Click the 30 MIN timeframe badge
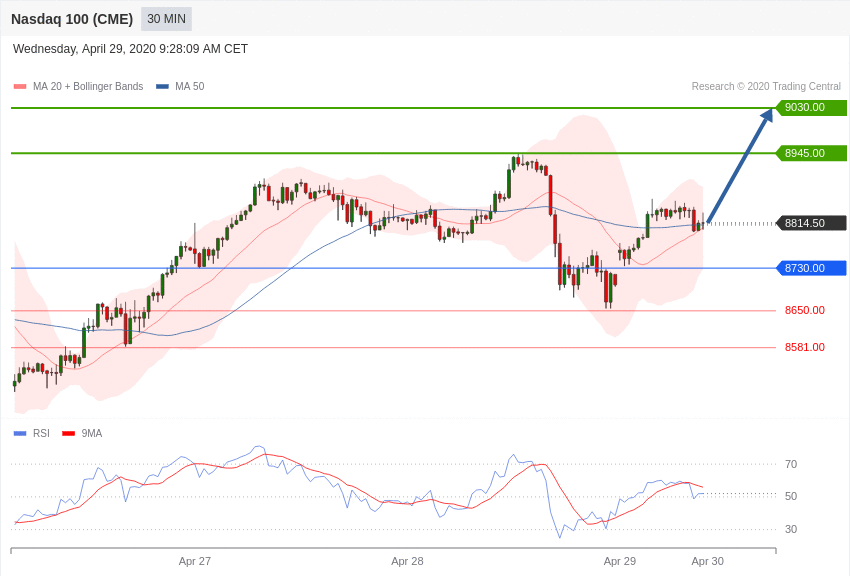This screenshot has height=576, width=850. [166, 19]
